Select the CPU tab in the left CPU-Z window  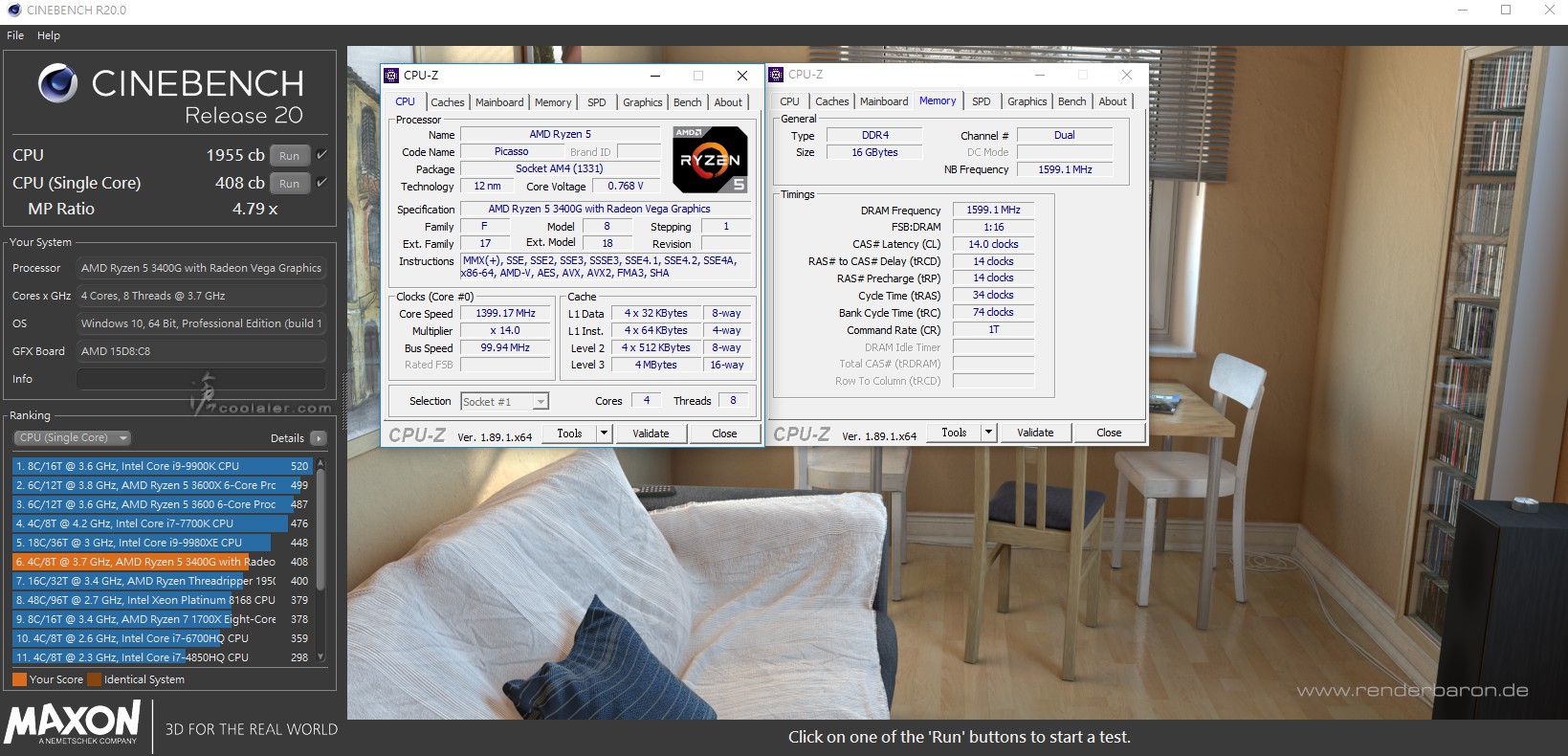coord(406,101)
